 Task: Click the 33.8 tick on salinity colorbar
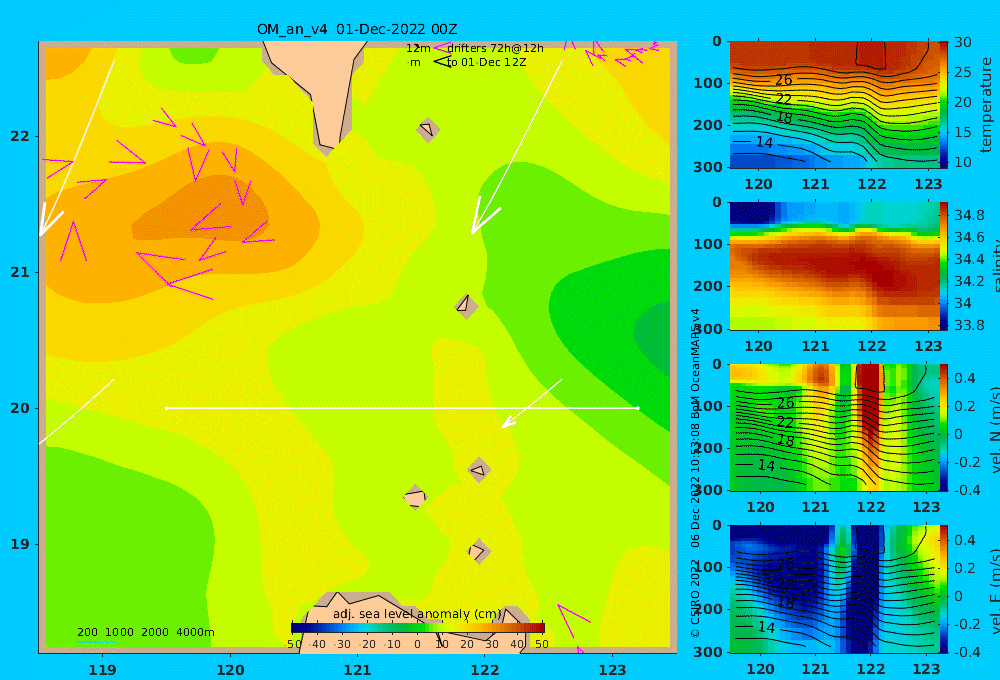(x=969, y=325)
